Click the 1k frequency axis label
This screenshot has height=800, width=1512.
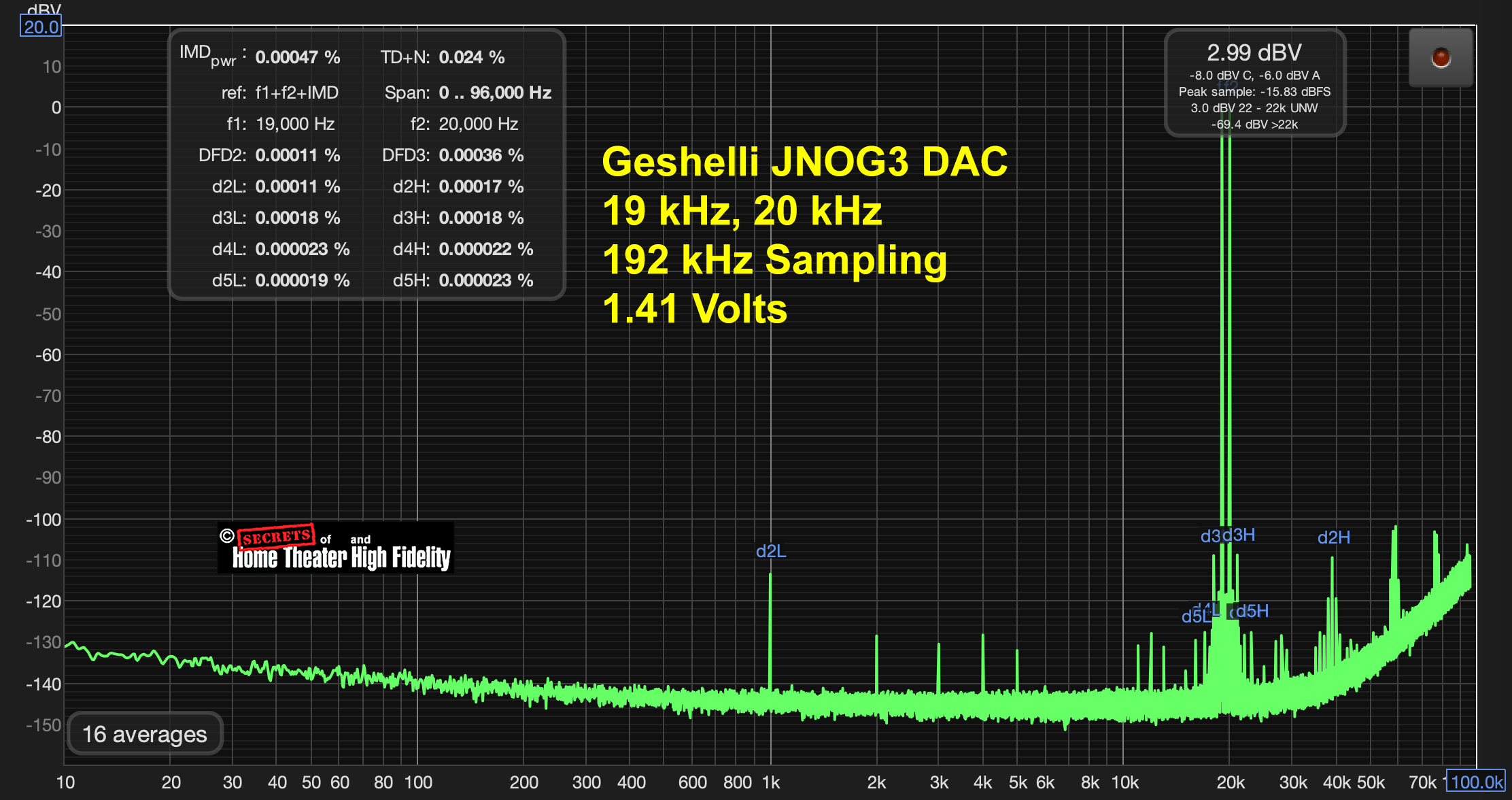(771, 782)
